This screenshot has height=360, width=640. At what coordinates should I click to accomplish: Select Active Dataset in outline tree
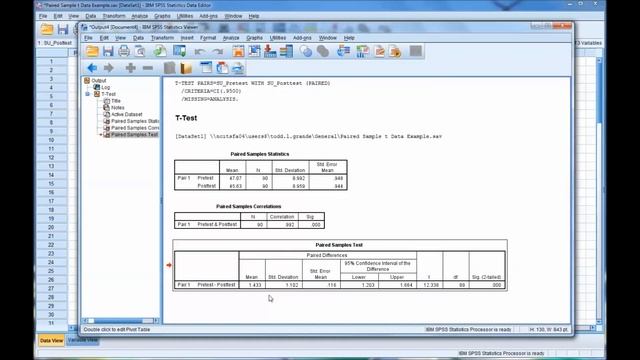[127, 115]
